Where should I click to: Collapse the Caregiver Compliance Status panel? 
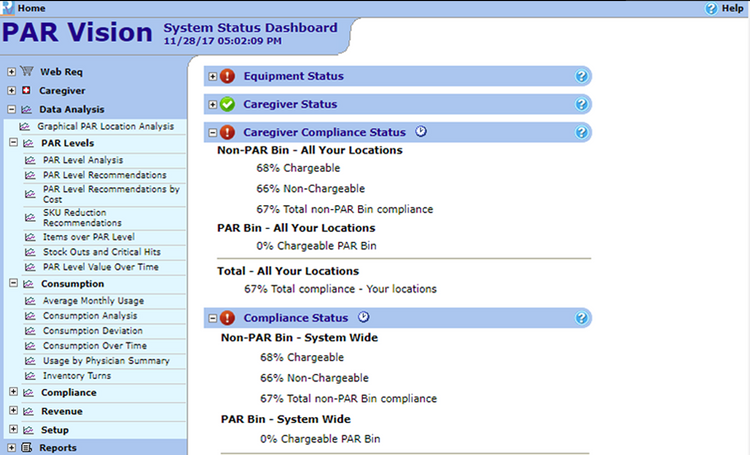[x=213, y=133]
